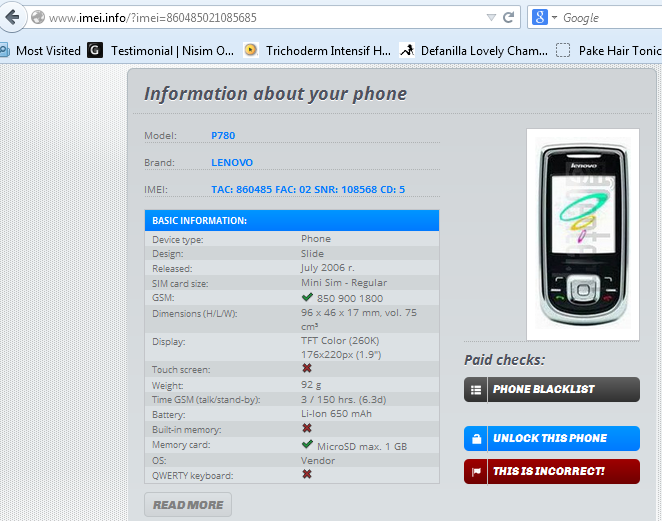Click the PHONE BLACKLIST button
The height and width of the screenshot is (521, 662).
coord(552,389)
